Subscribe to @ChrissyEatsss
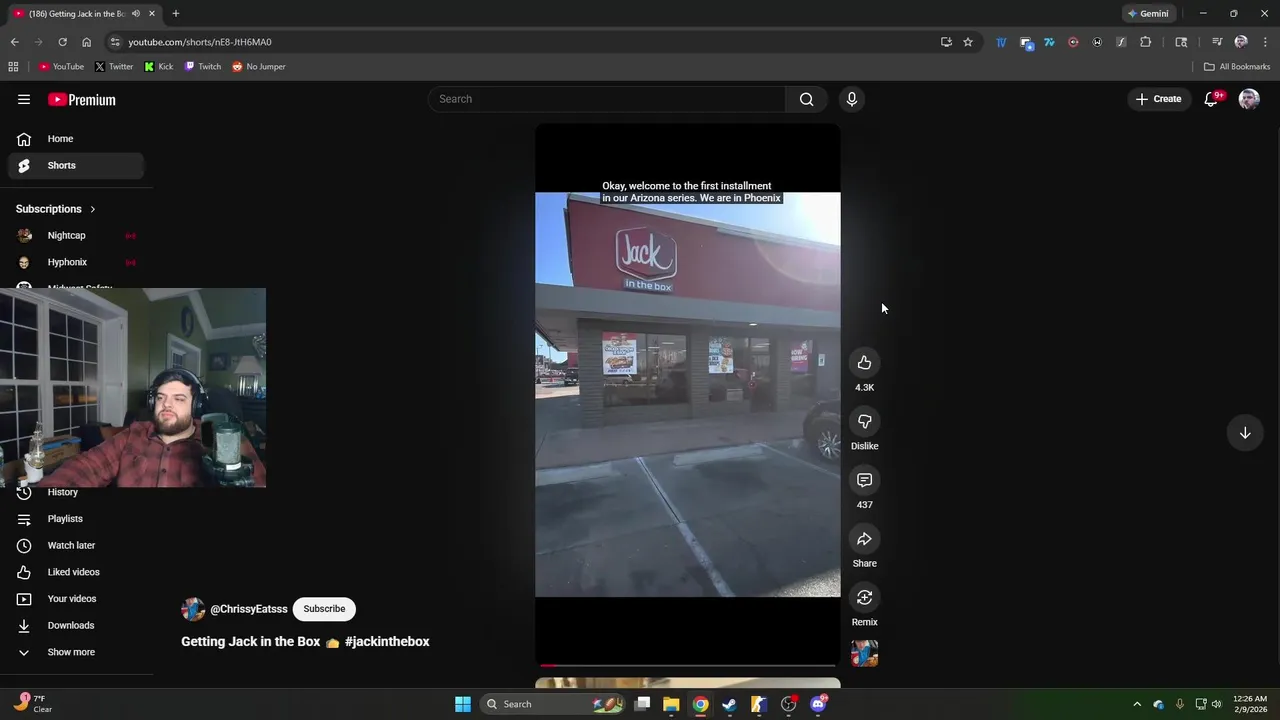This screenshot has width=1280, height=720. (x=324, y=609)
